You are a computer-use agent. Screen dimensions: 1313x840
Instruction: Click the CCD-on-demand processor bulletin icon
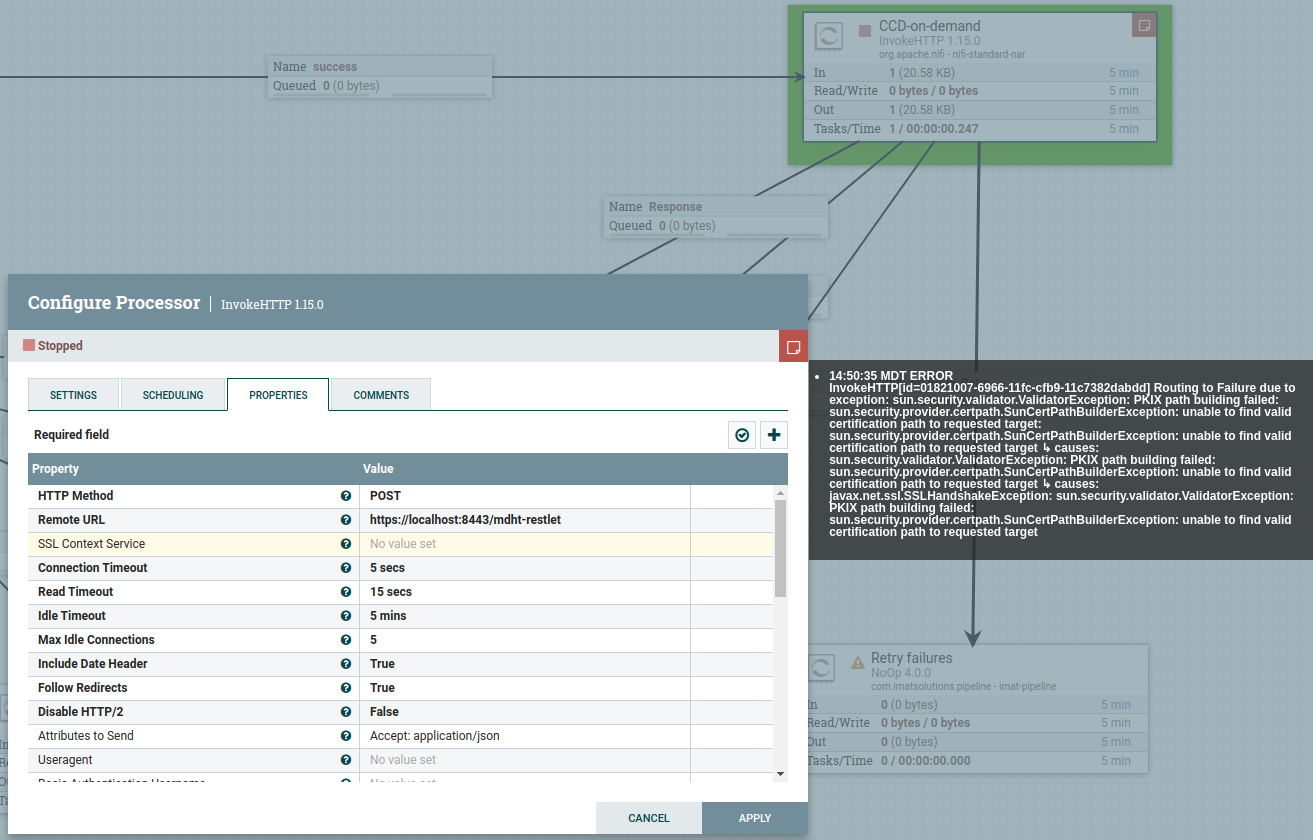coord(1144,25)
